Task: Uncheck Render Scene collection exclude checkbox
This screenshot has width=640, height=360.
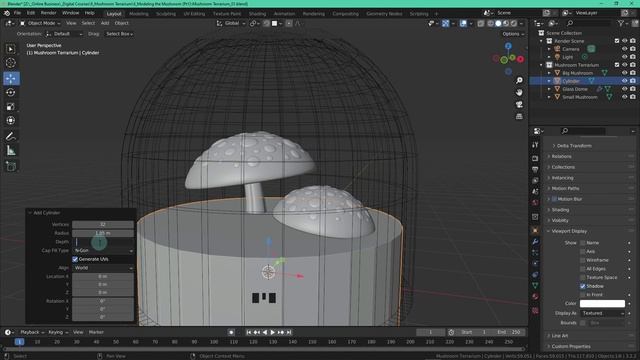Action: pyautogui.click(x=617, y=41)
